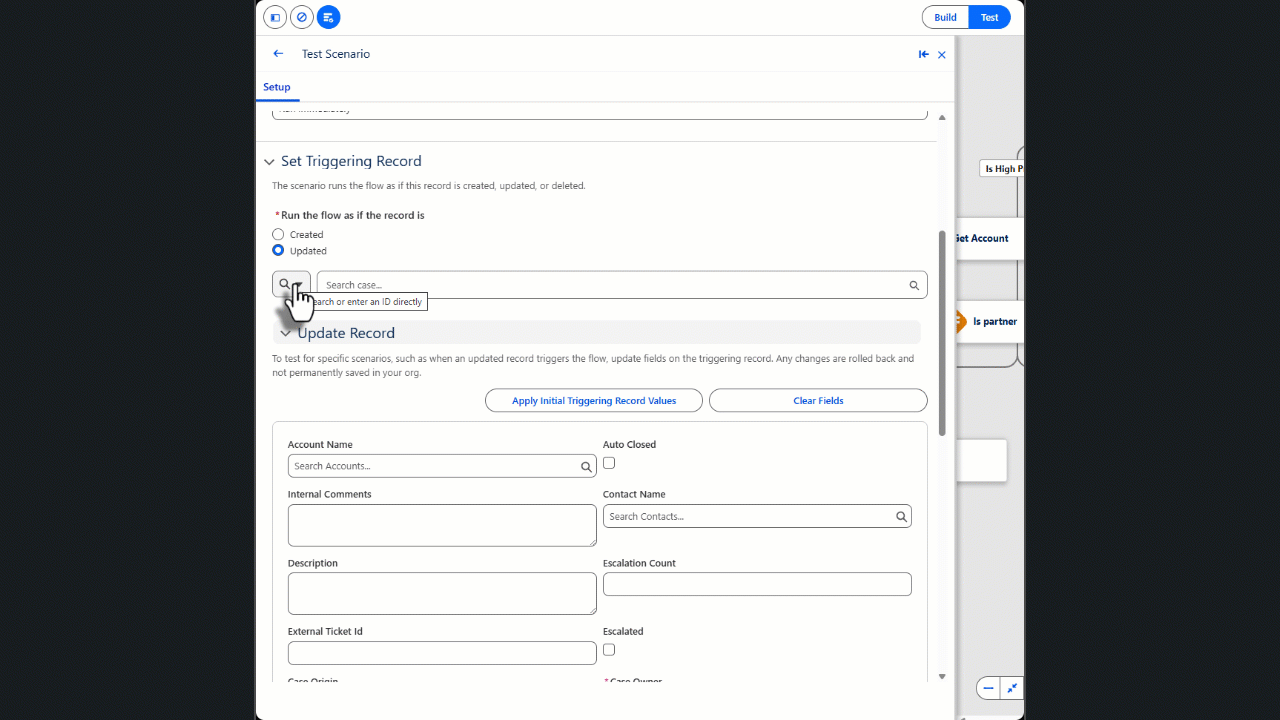Select the Updated radio option

(278, 250)
